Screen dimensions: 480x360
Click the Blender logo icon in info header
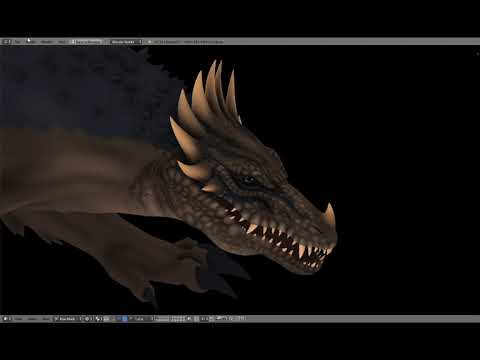pos(150,42)
